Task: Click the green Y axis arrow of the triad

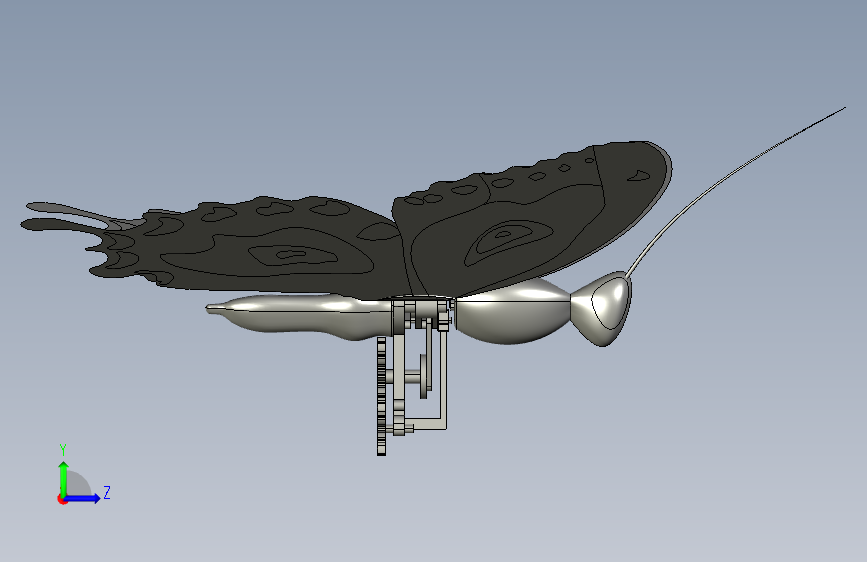Action: click(64, 478)
